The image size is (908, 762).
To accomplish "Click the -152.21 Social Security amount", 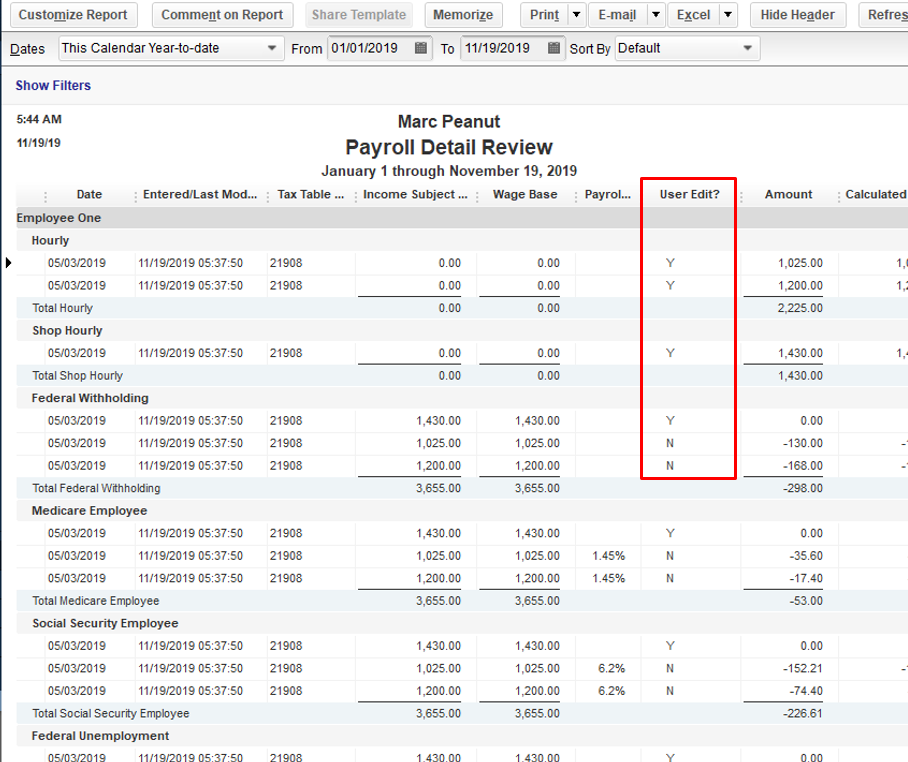I will pos(803,668).
